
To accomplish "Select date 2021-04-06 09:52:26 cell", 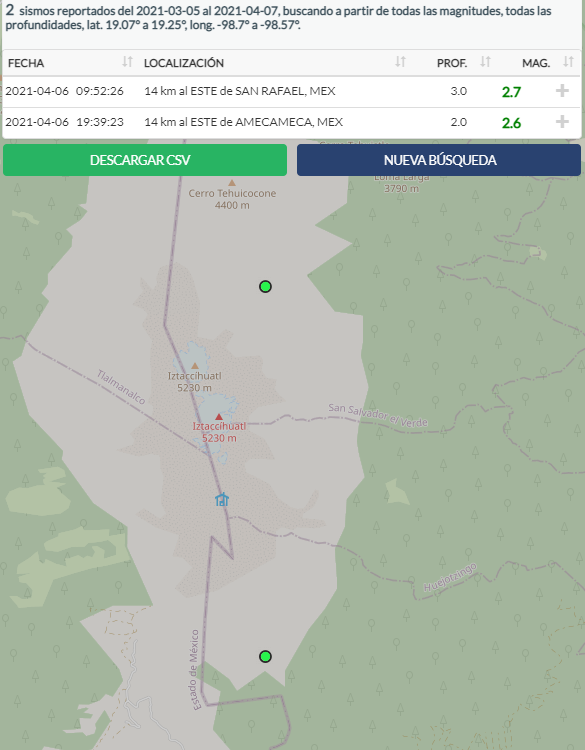I will point(65,91).
